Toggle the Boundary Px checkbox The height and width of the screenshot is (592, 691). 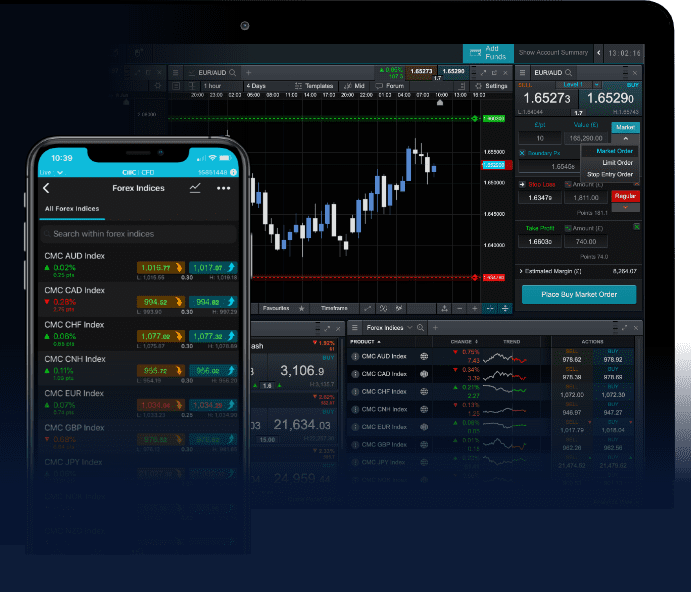[522, 153]
